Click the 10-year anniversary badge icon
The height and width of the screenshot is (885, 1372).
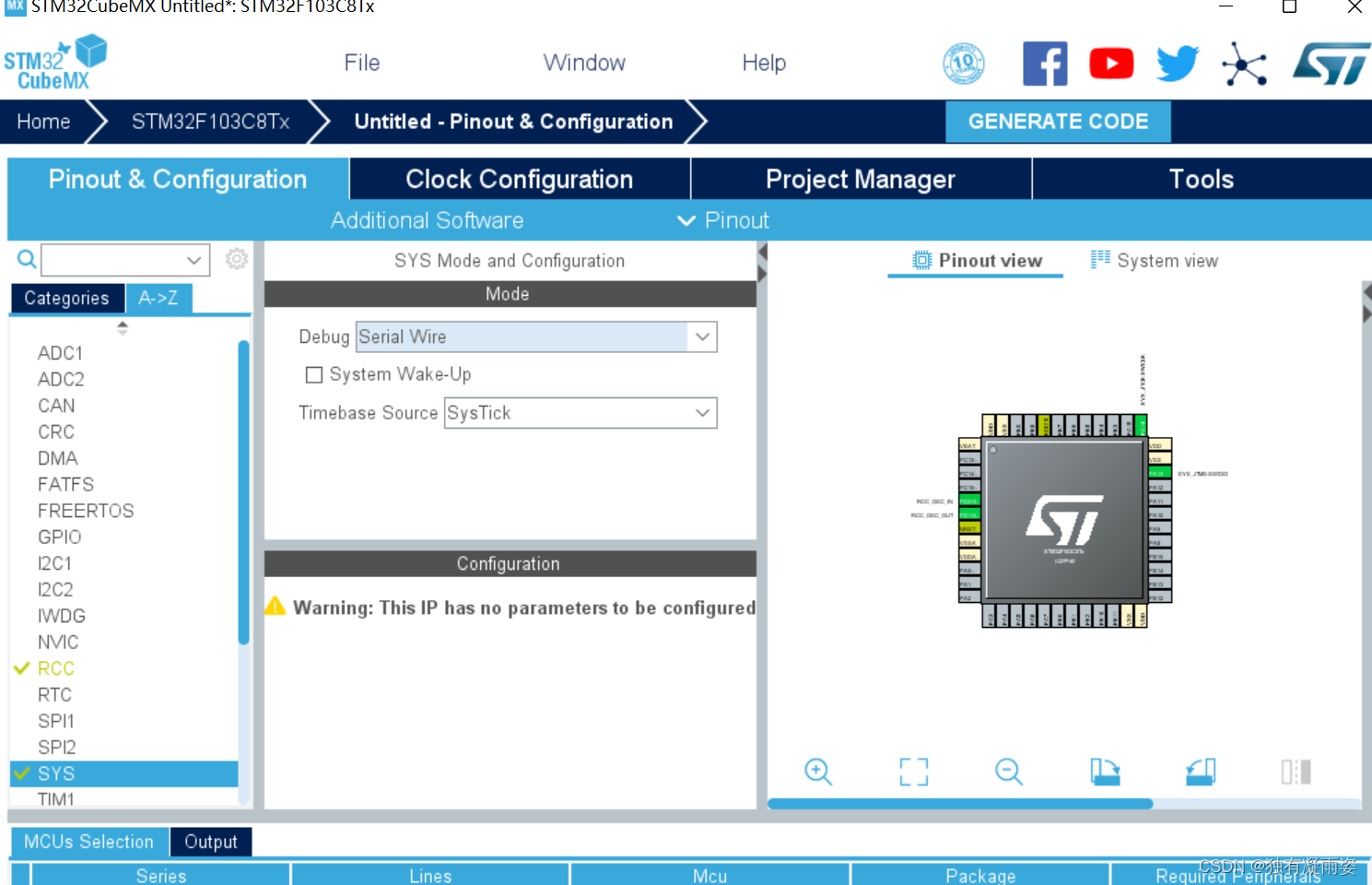pos(964,64)
